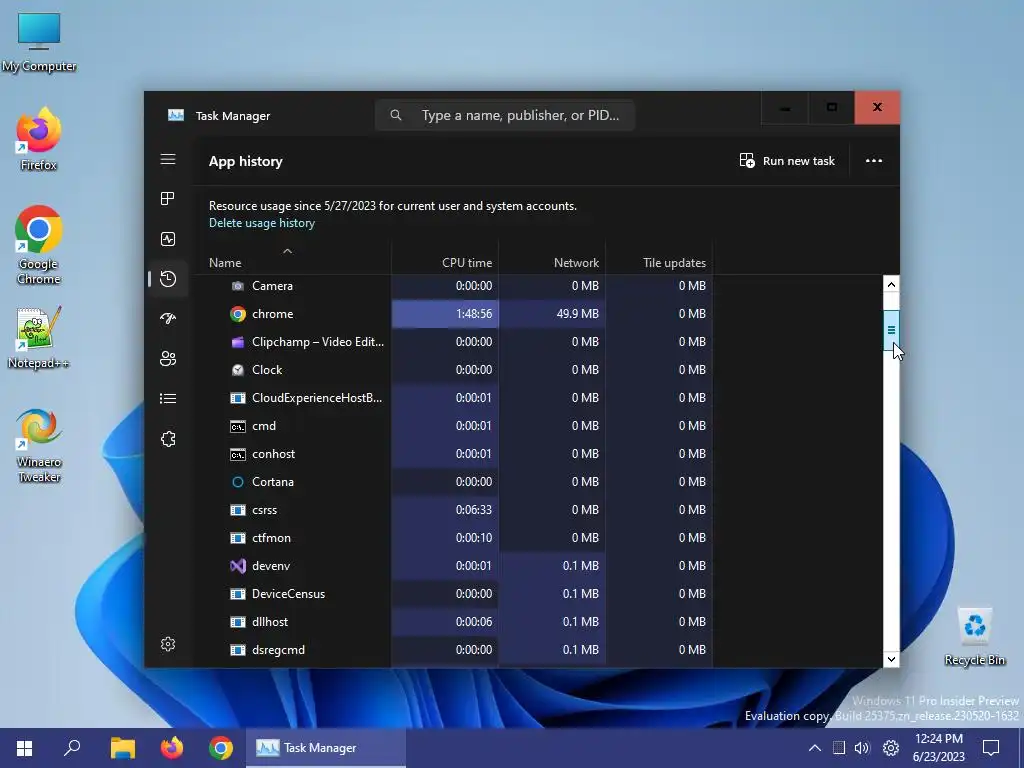Click the Task Manager taskbar button
The image size is (1024, 768).
coord(326,748)
